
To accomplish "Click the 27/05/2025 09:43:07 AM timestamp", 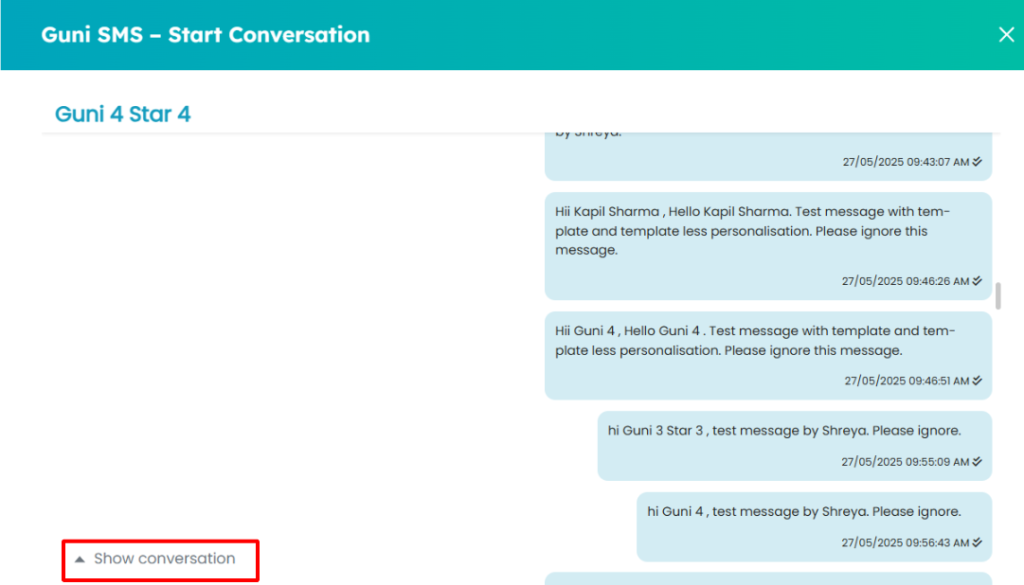I will [906, 162].
